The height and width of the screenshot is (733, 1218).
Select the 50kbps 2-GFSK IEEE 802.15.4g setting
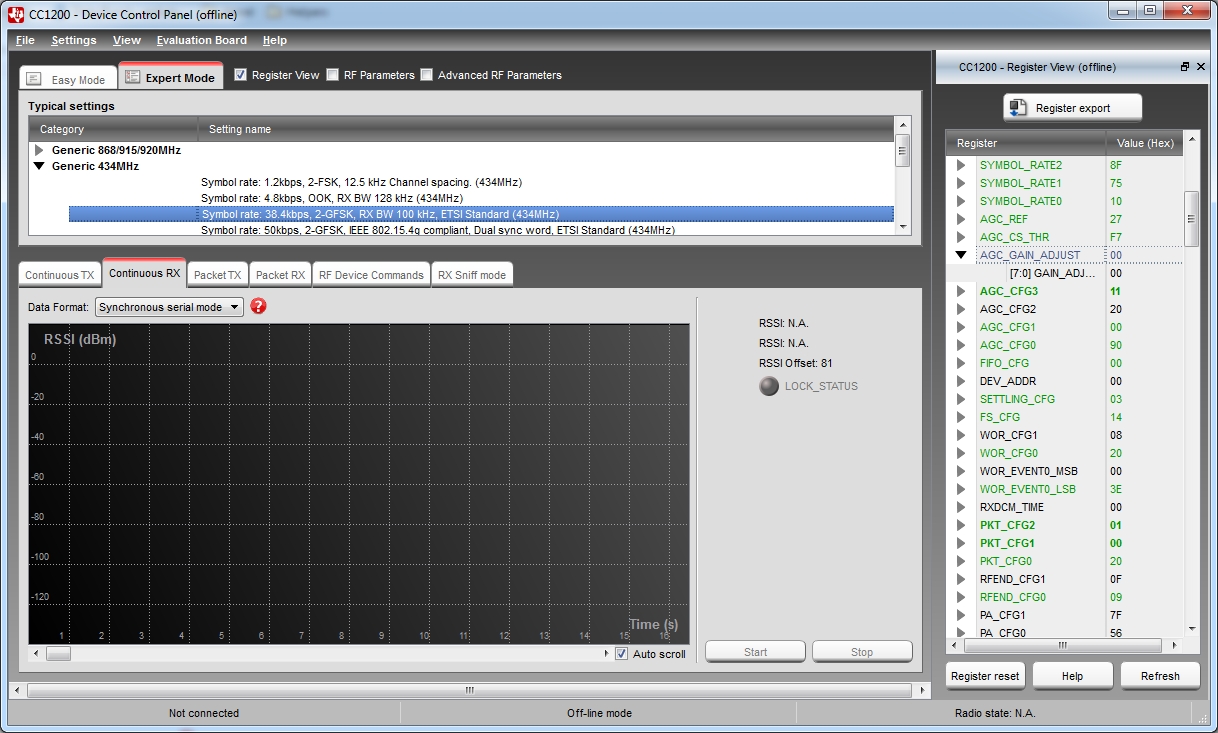438,230
